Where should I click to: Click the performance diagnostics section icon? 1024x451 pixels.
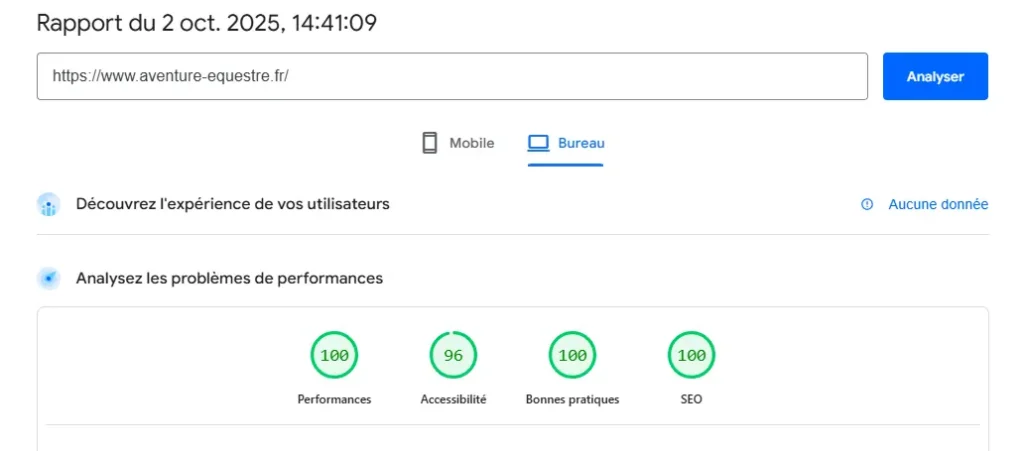point(49,279)
